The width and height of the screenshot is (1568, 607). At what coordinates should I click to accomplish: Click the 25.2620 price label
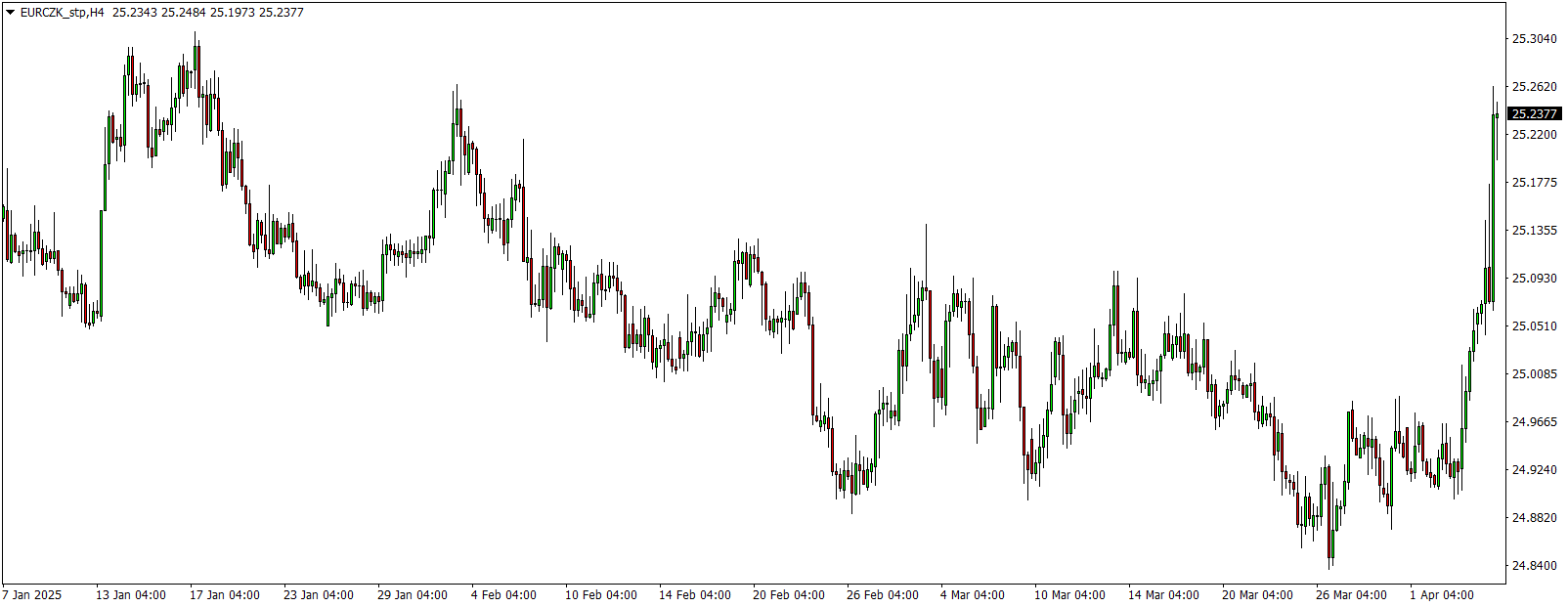(x=1534, y=87)
